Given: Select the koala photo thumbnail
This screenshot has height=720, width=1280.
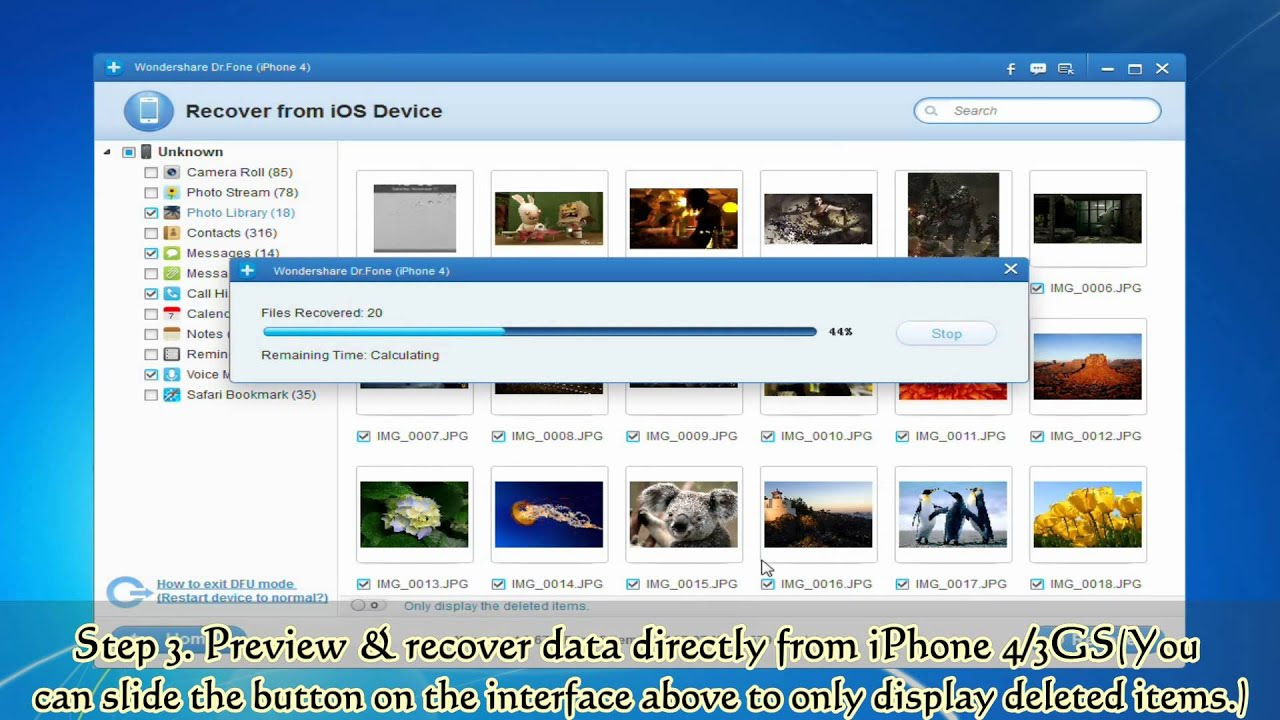Looking at the screenshot, I should coord(684,514).
